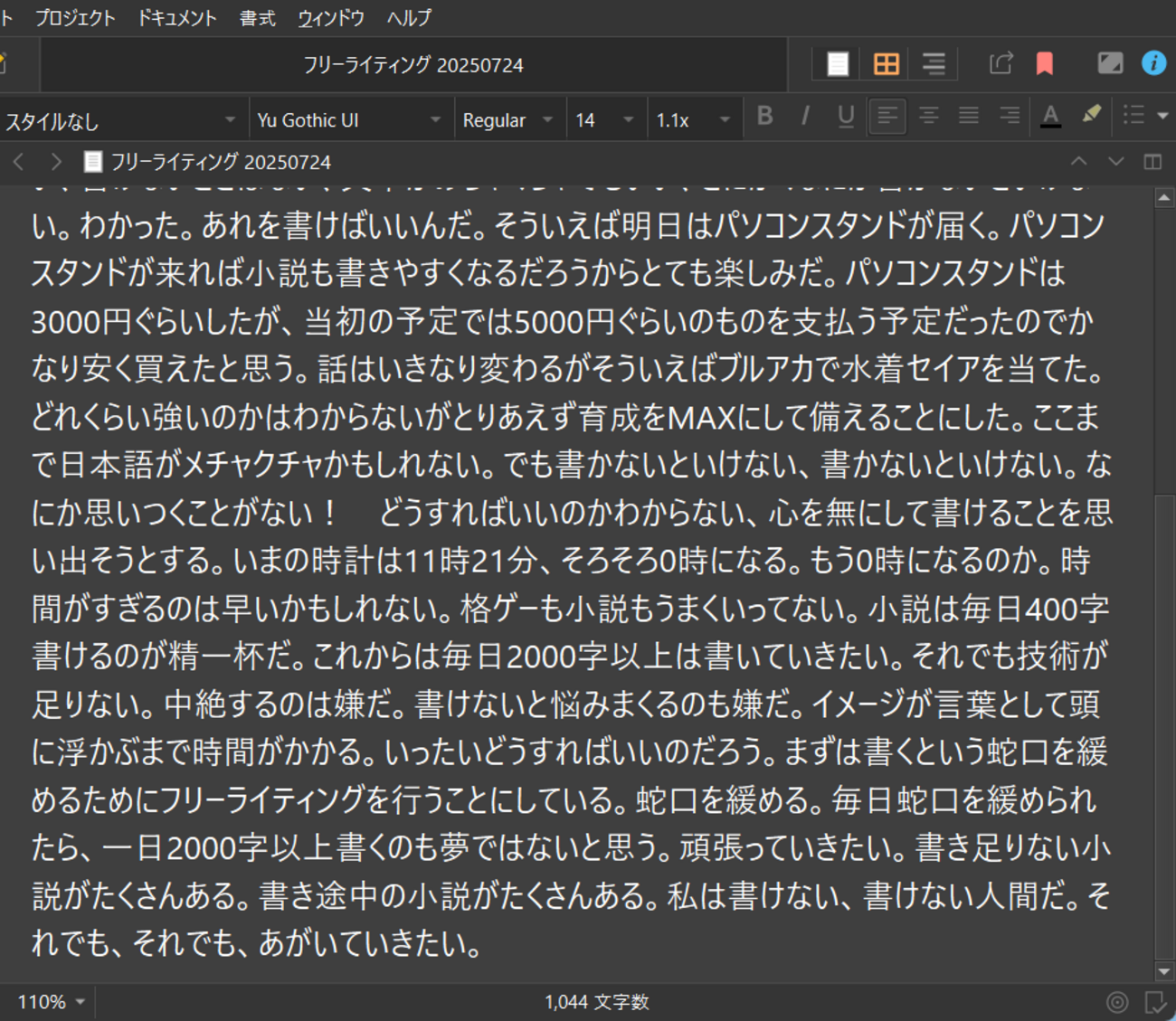
Task: Switch to outliner view mode
Action: click(934, 63)
